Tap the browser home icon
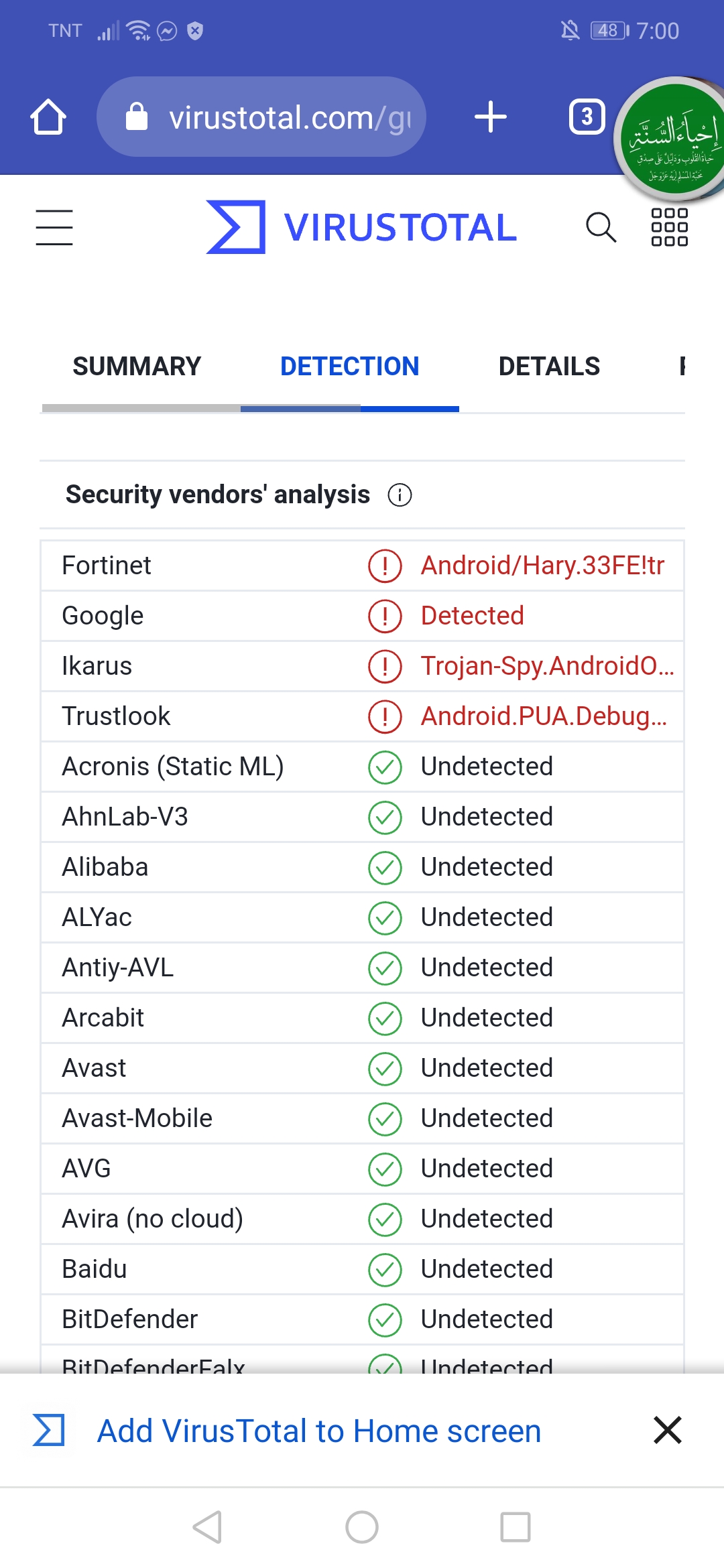This screenshot has width=724, height=1568. click(x=48, y=117)
